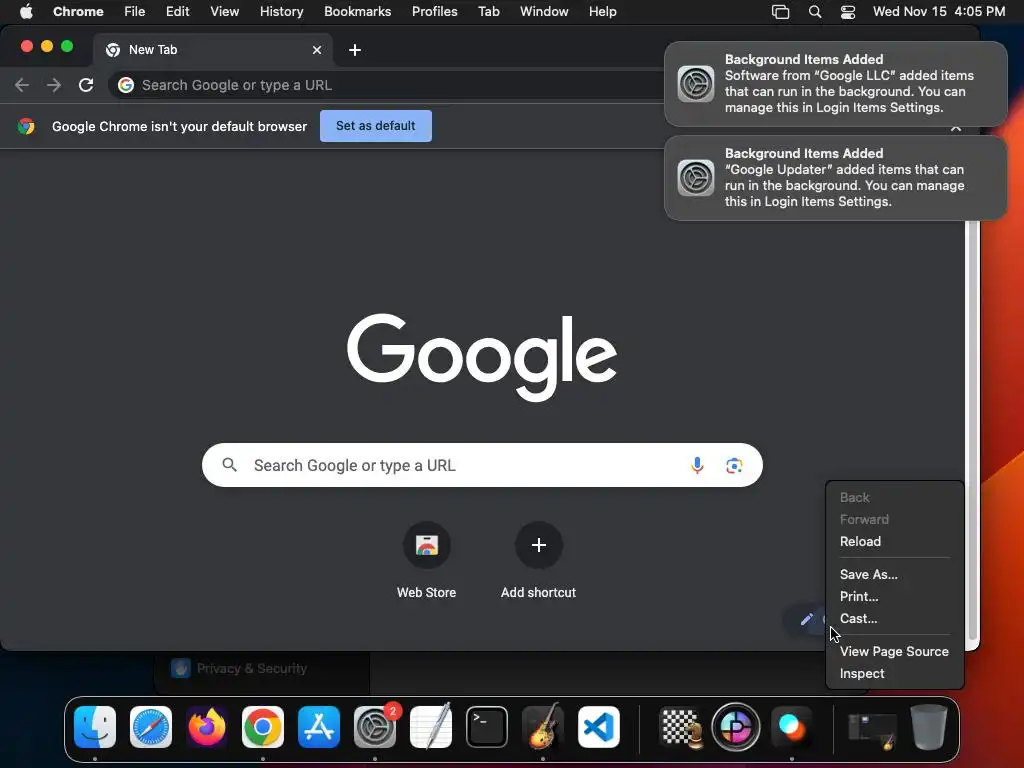This screenshot has height=768, width=1024.
Task: Open the Bookmarks menu
Action: (x=357, y=12)
